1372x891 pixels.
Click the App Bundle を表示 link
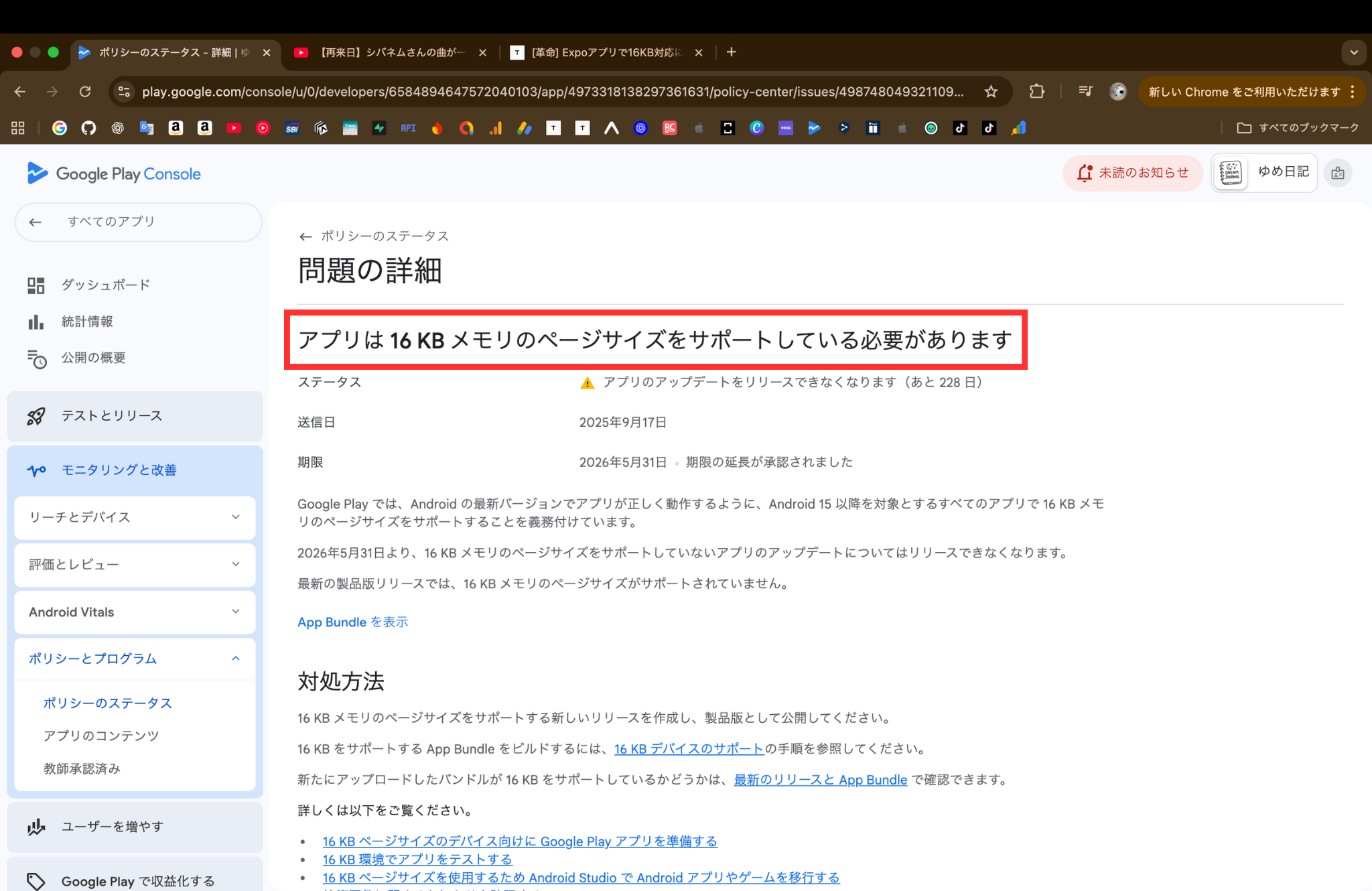[x=352, y=622]
